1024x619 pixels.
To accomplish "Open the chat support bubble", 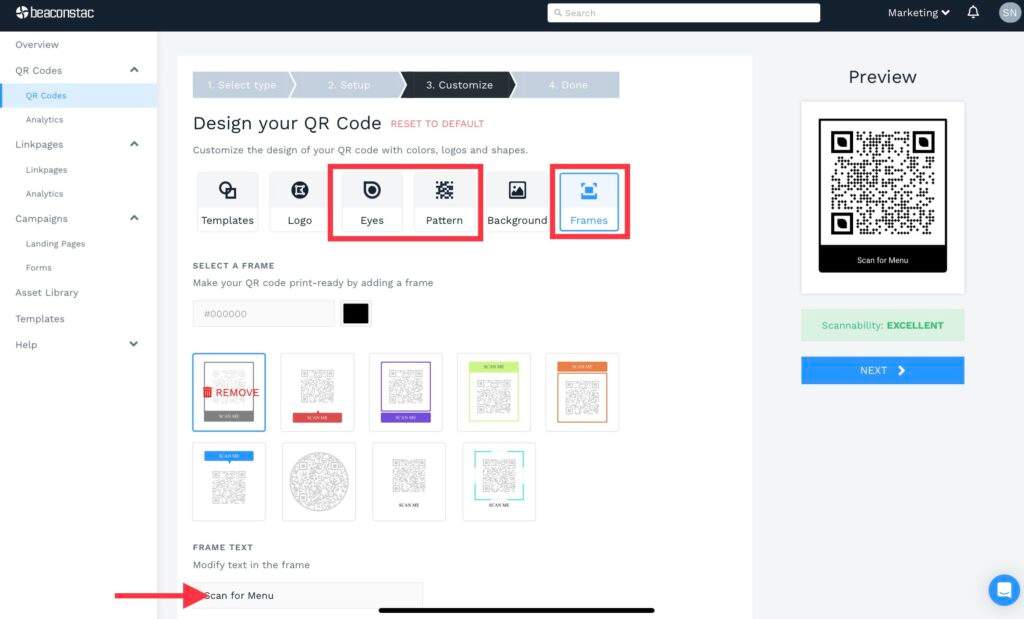I will click(x=1003, y=590).
